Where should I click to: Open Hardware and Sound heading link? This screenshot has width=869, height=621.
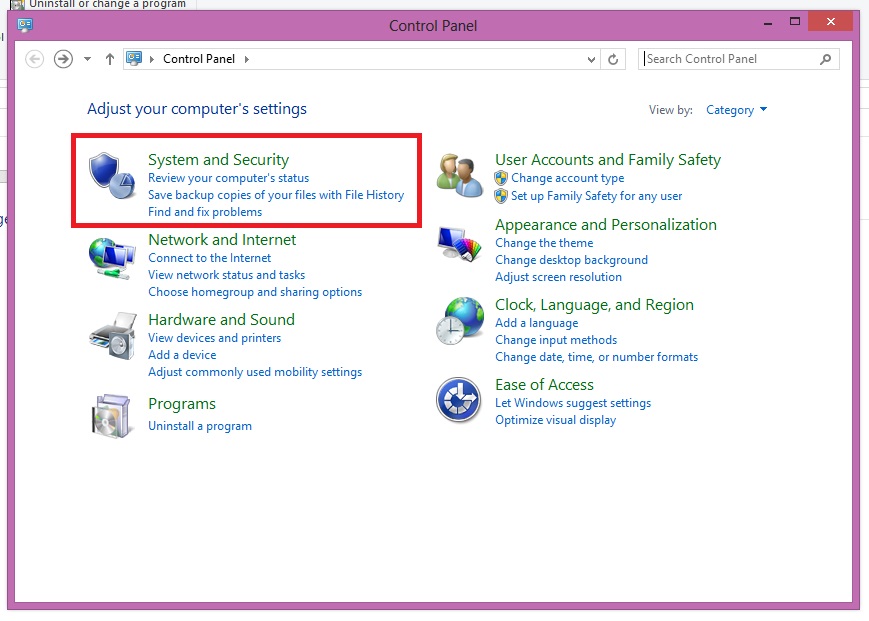coord(221,319)
